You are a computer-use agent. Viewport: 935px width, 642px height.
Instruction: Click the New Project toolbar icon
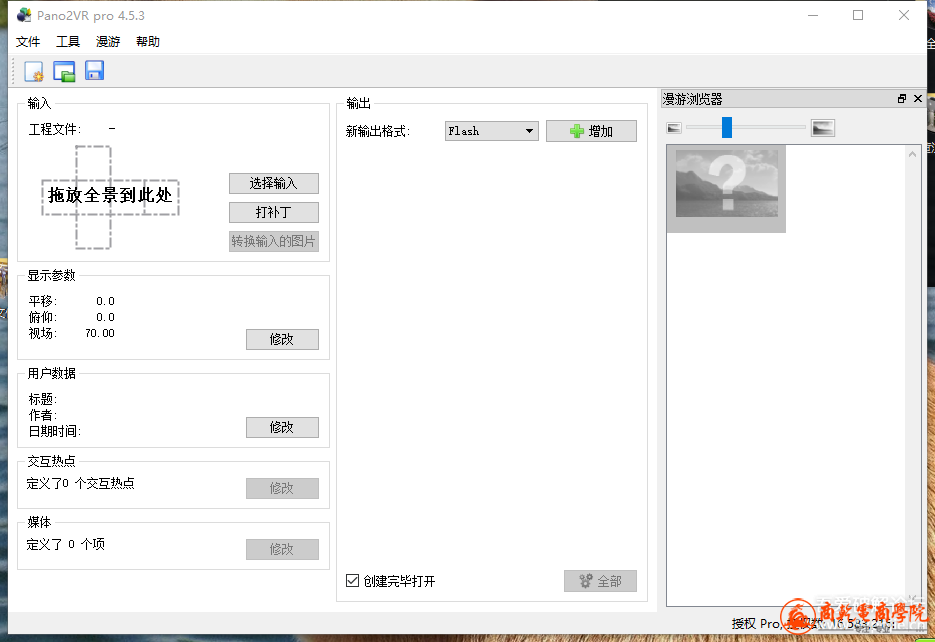tap(34, 71)
